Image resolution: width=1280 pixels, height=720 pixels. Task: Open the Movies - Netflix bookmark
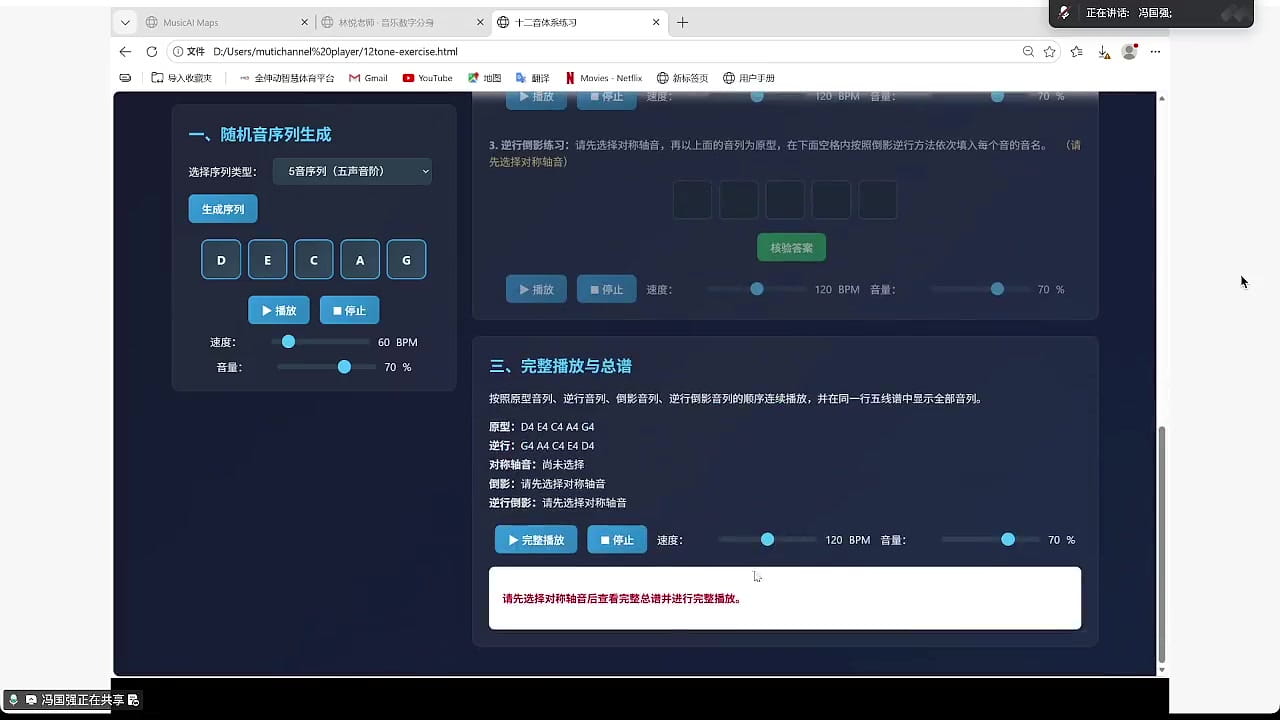[x=603, y=78]
